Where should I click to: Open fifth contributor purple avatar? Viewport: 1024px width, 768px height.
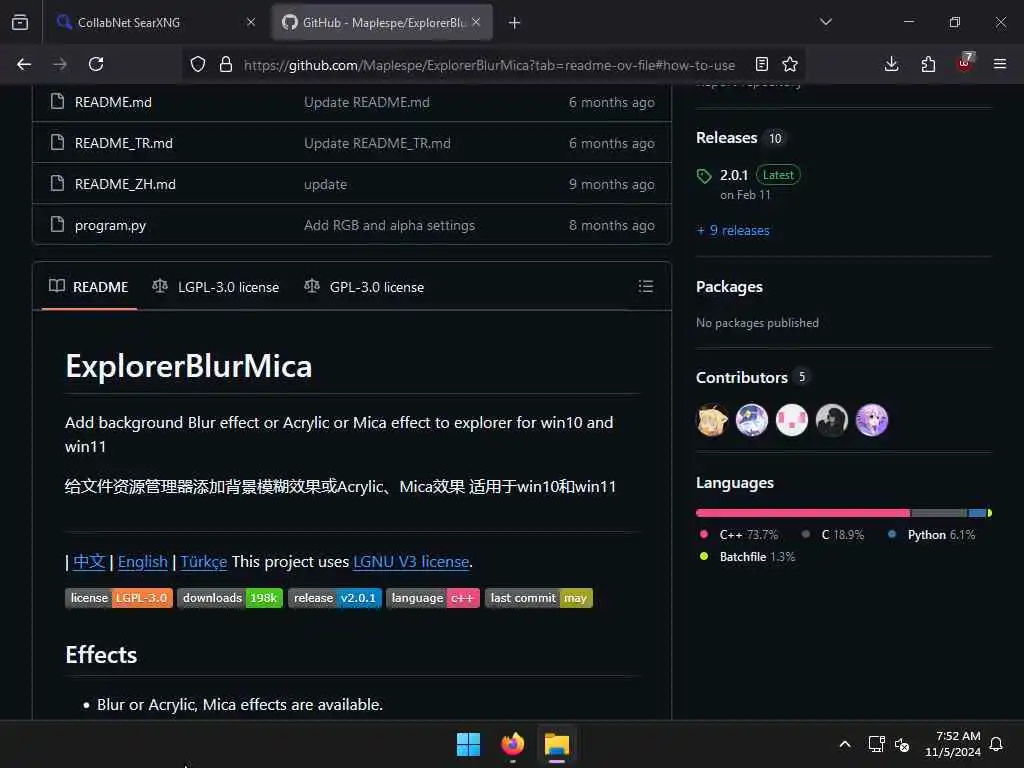tap(871, 420)
